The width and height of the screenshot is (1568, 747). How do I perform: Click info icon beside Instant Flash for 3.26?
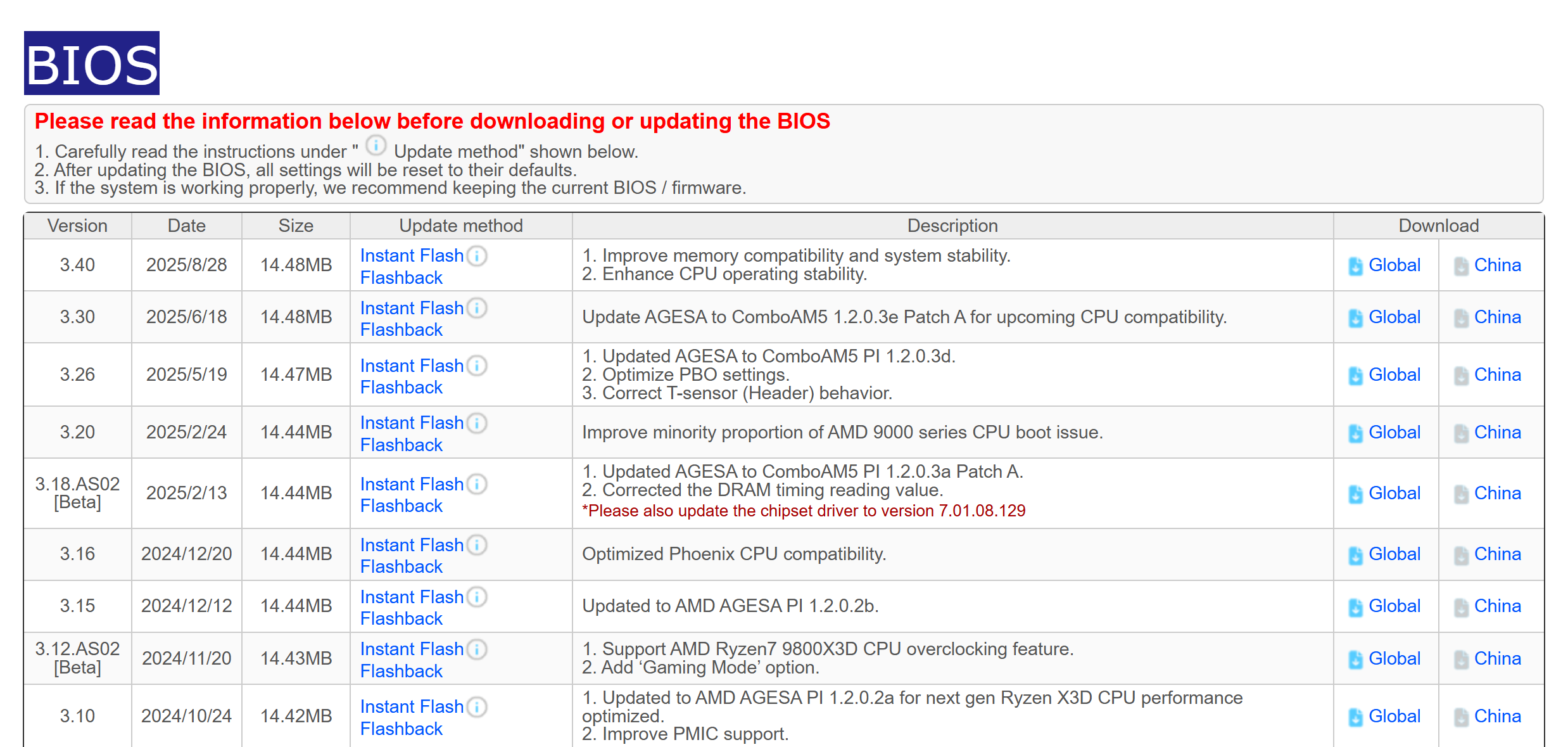pyautogui.click(x=477, y=366)
